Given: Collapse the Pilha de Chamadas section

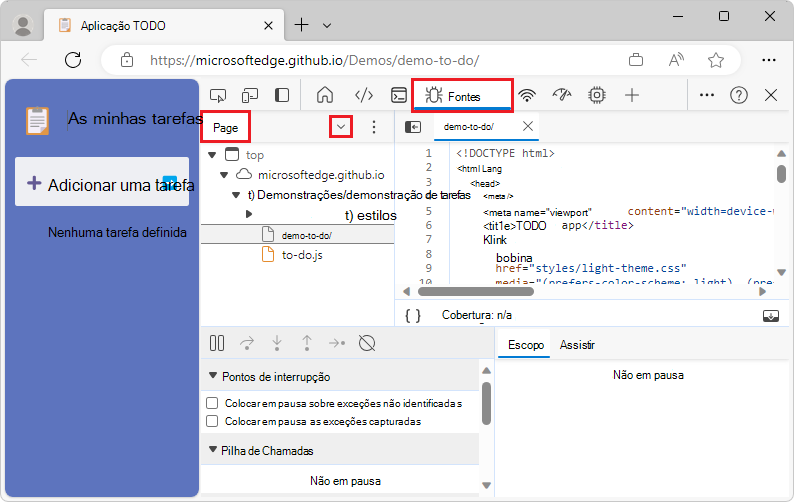Looking at the screenshot, I should point(213,451).
